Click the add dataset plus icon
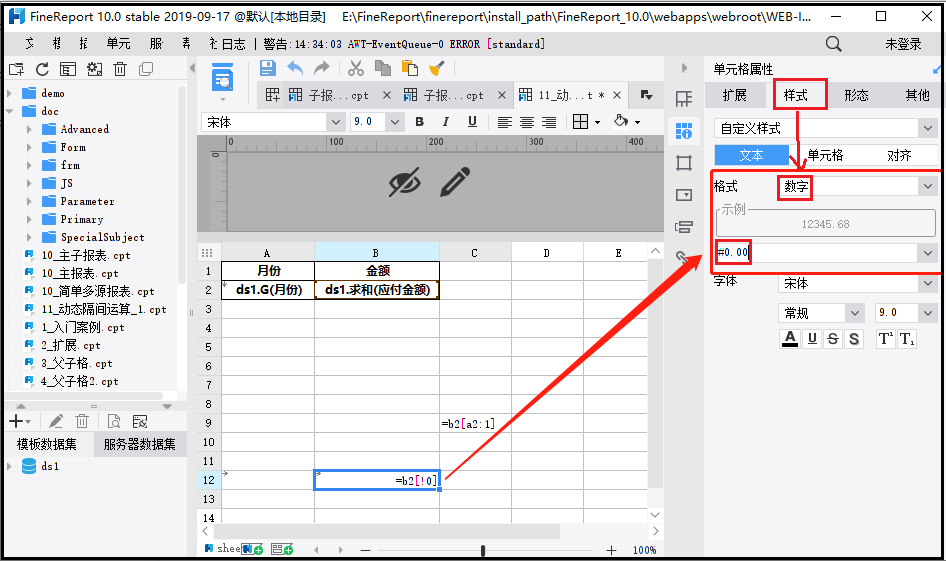The width and height of the screenshot is (946, 561). (x=16, y=421)
